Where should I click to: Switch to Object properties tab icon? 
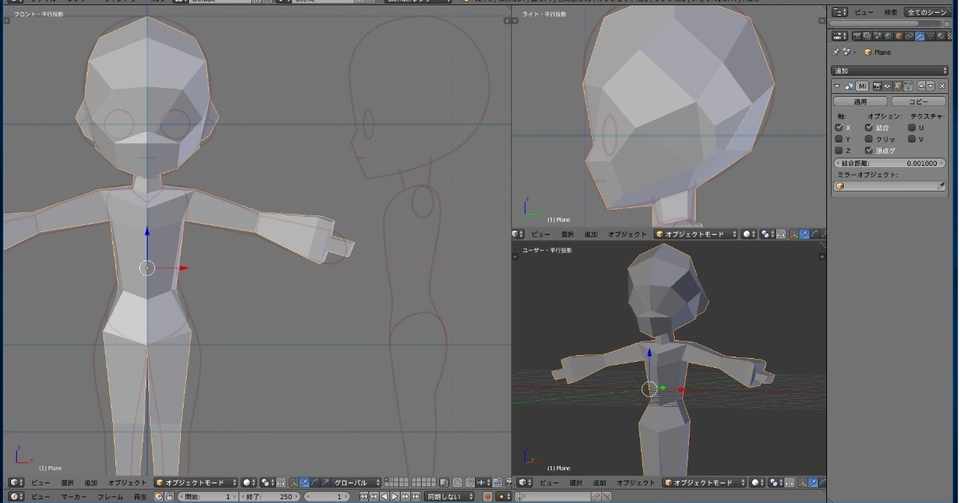click(x=899, y=35)
